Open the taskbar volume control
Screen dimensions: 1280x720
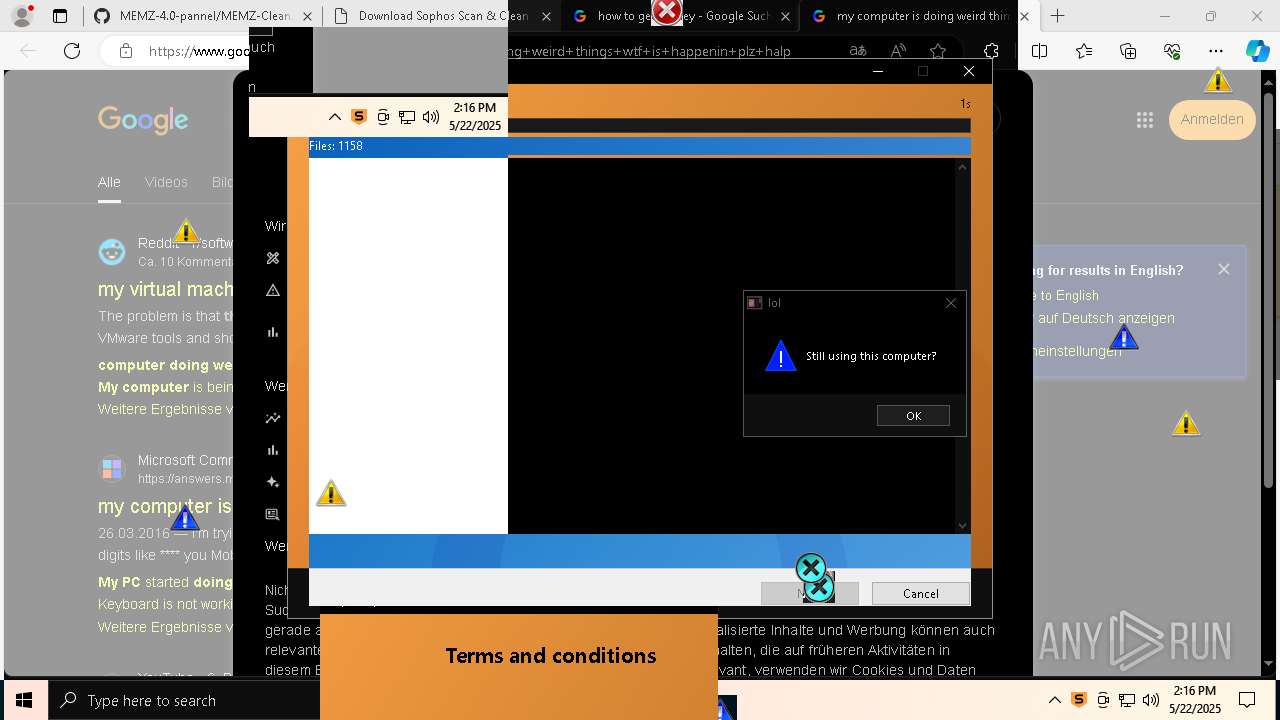coord(1151,700)
